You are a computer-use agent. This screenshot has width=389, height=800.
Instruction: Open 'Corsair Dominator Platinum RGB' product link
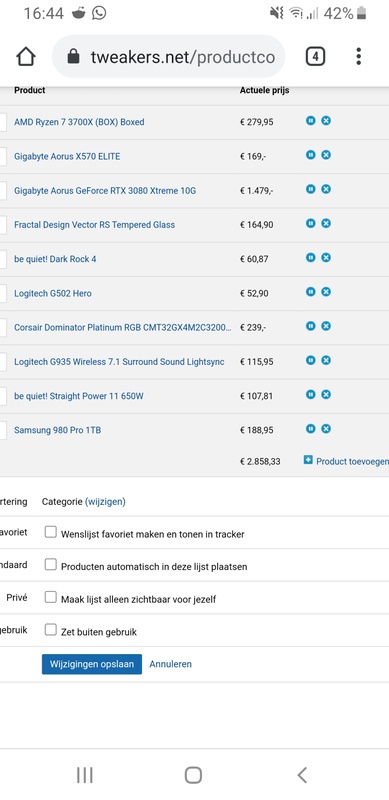click(x=123, y=328)
